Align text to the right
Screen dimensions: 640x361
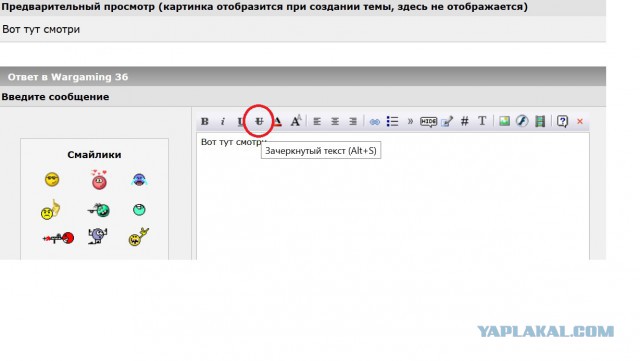point(353,121)
